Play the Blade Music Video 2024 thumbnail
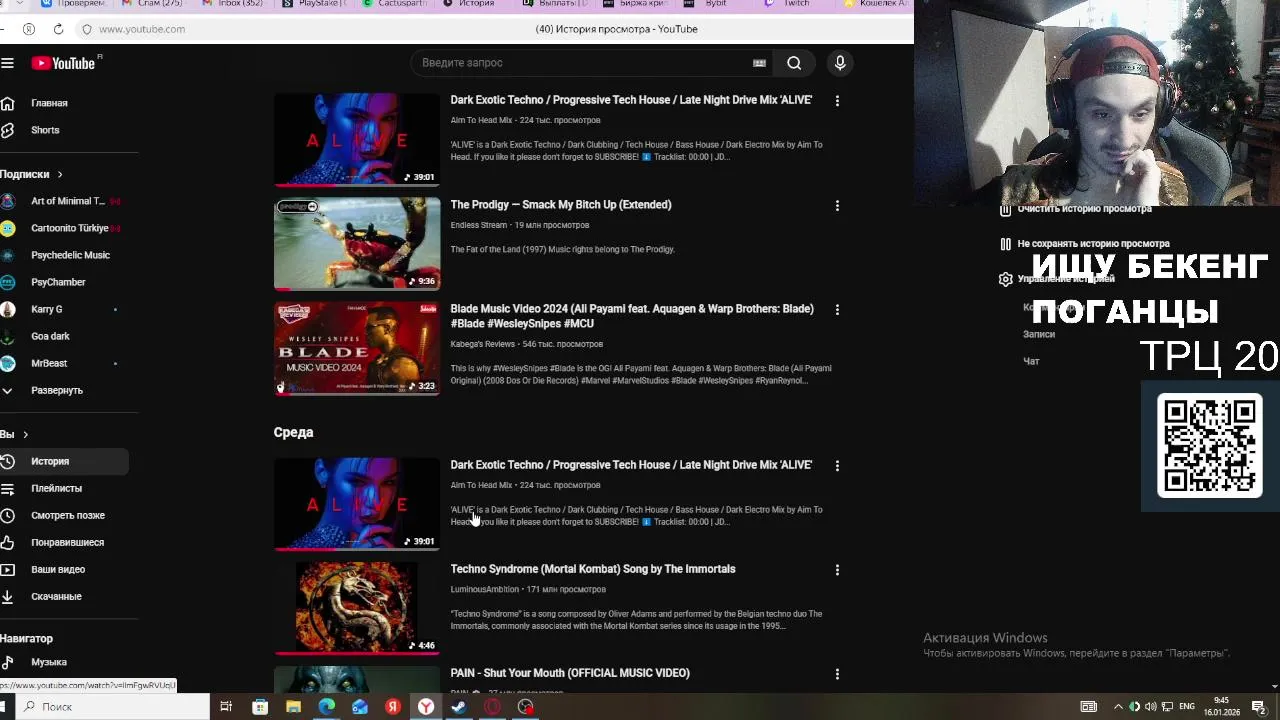The height and width of the screenshot is (720, 1280). [357, 348]
